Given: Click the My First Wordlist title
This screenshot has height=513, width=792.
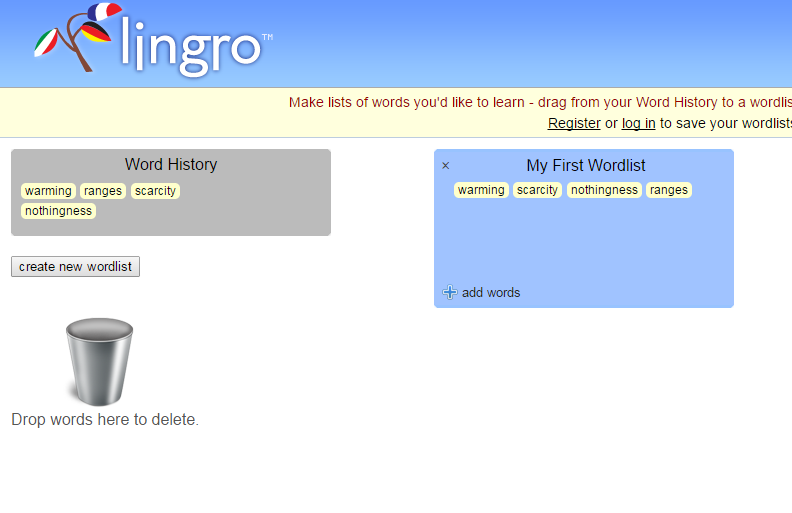Looking at the screenshot, I should [586, 166].
